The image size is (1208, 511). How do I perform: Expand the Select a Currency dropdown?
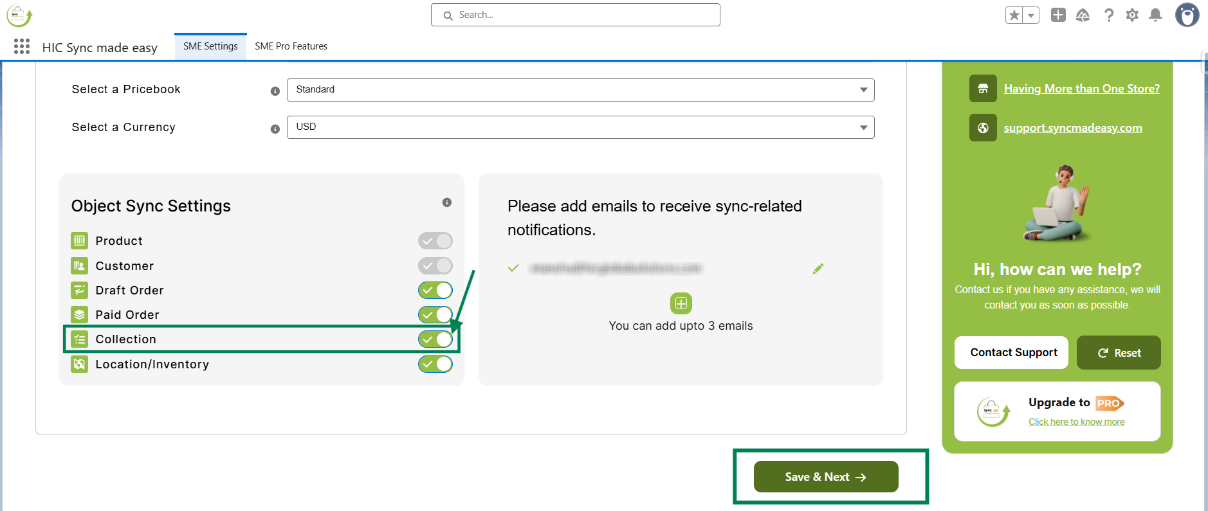tap(580, 128)
